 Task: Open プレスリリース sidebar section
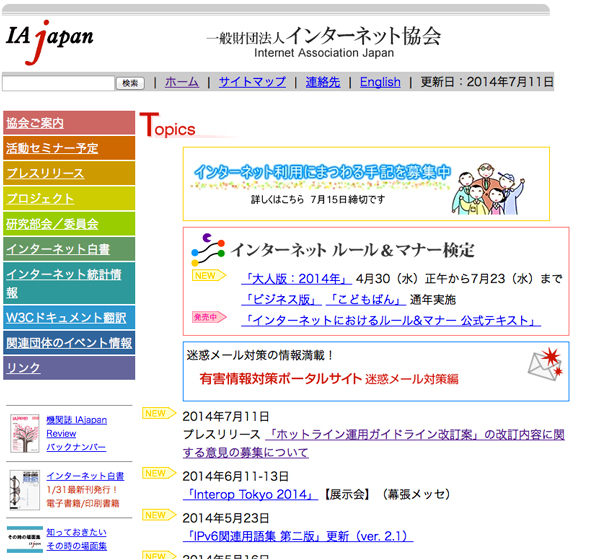(x=45, y=173)
